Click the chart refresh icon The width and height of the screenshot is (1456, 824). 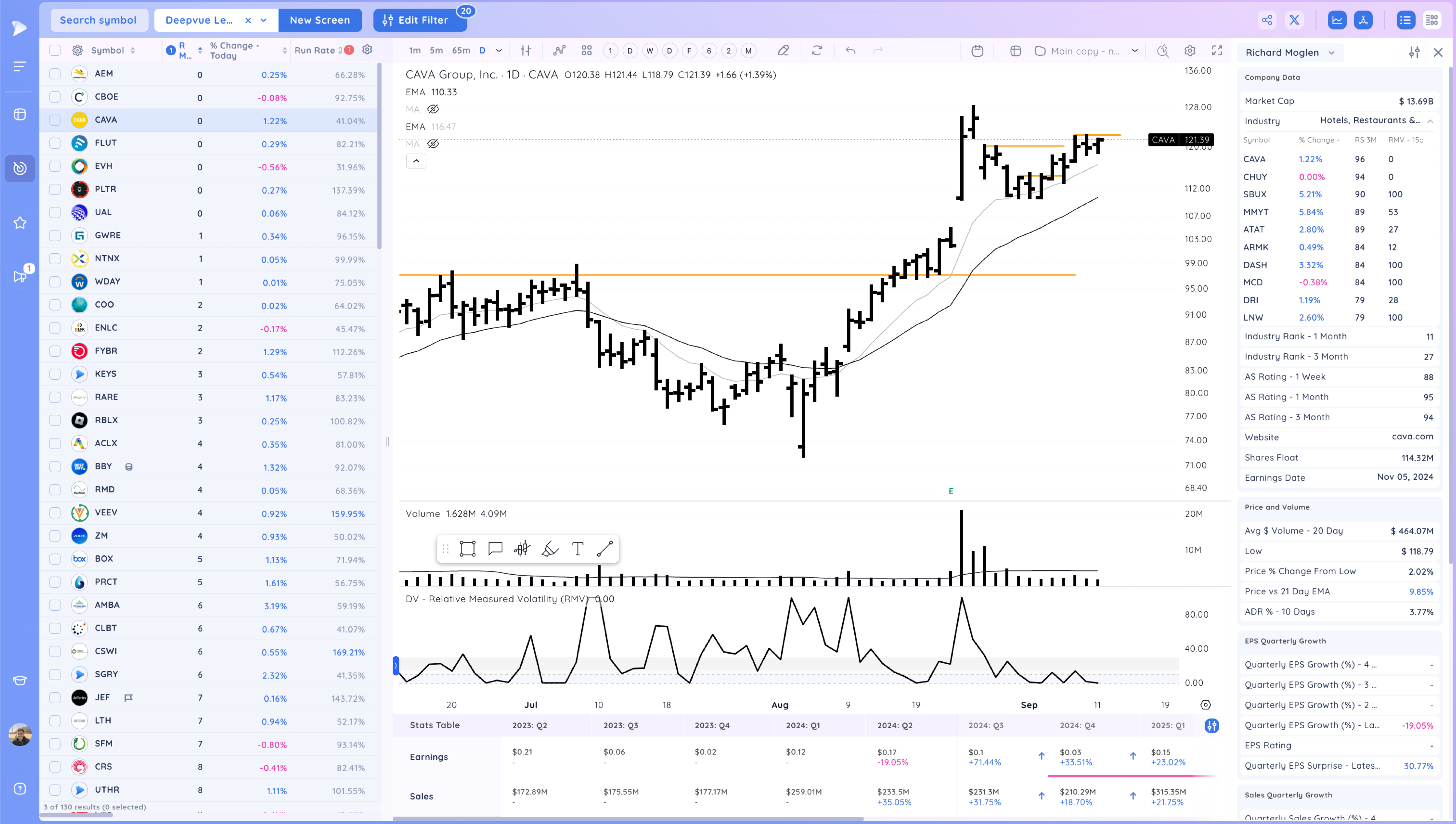click(x=816, y=51)
